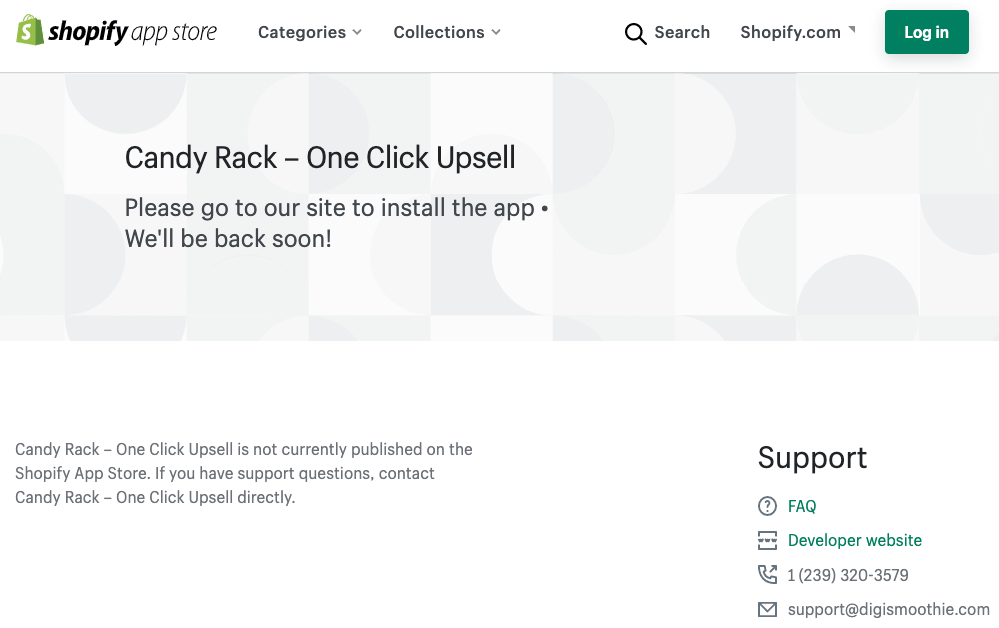Click the phone icon beside support number
The width and height of the screenshot is (999, 628).
click(x=767, y=574)
